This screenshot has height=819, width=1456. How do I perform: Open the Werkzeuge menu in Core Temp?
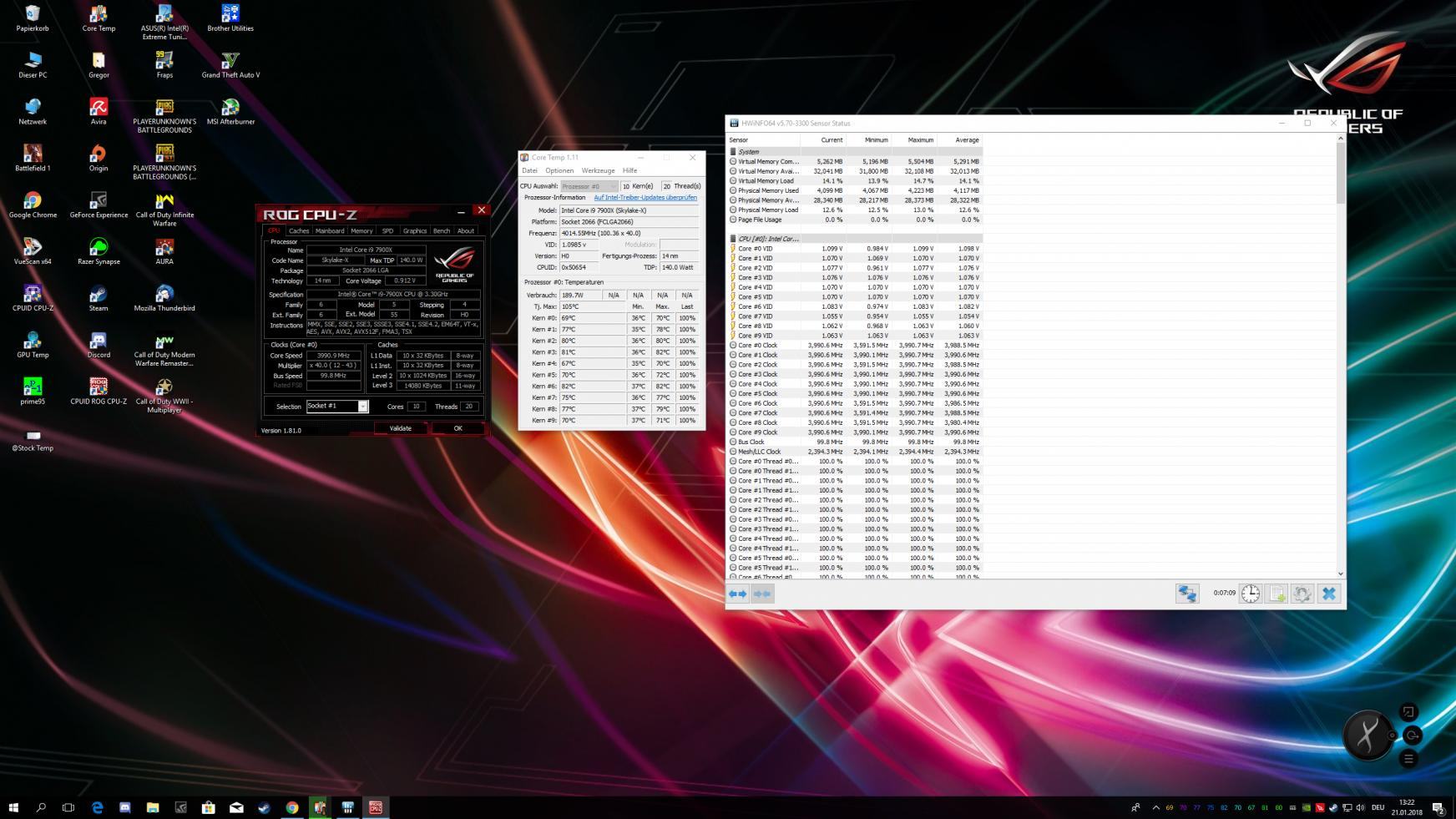click(598, 170)
